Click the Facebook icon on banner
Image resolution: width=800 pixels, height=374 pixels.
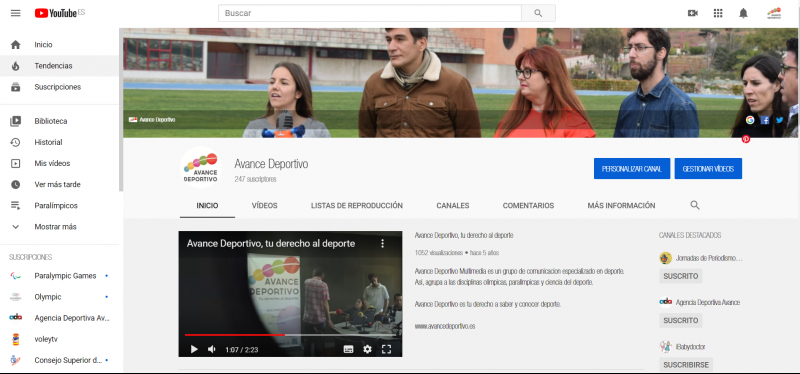(765, 120)
